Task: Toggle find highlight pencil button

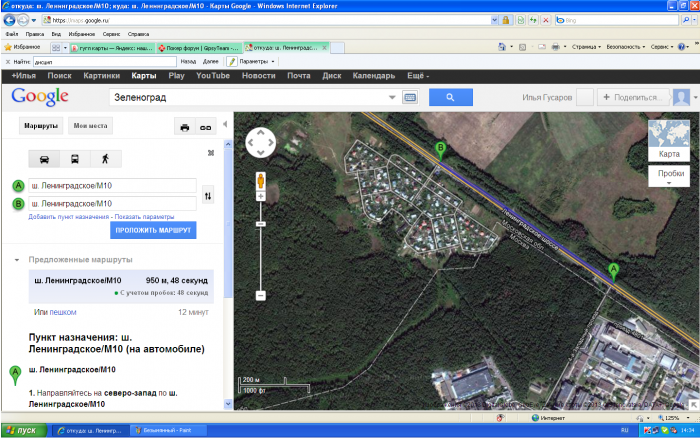Action: point(232,62)
